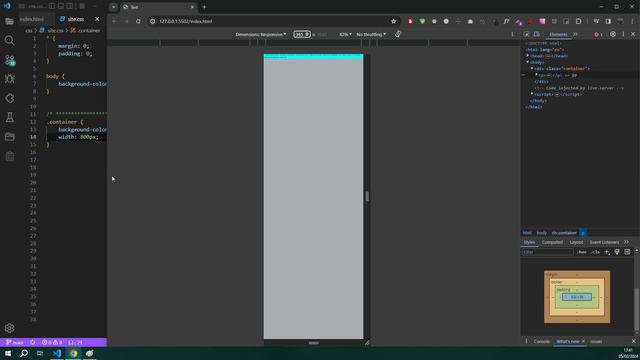Reload the page with refresh icon
This screenshot has height=360, width=640.
pos(138,21)
